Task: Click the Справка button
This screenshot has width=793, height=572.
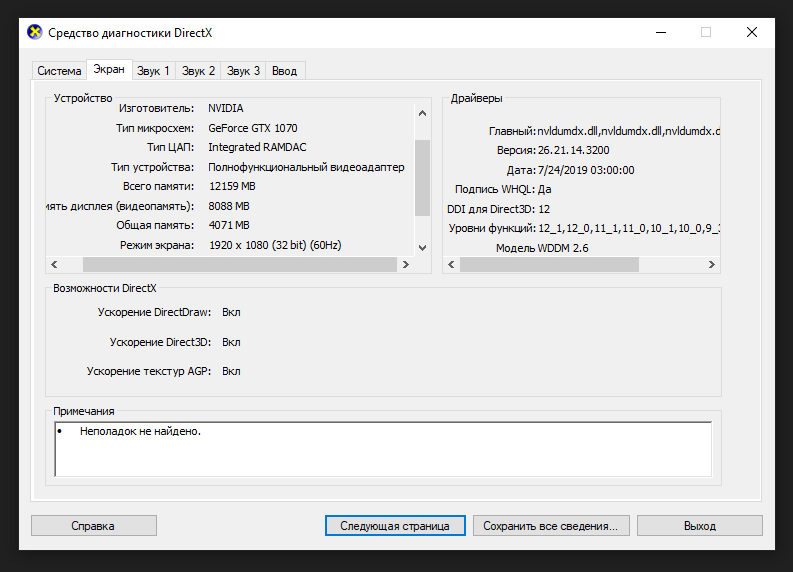Action: (x=94, y=525)
